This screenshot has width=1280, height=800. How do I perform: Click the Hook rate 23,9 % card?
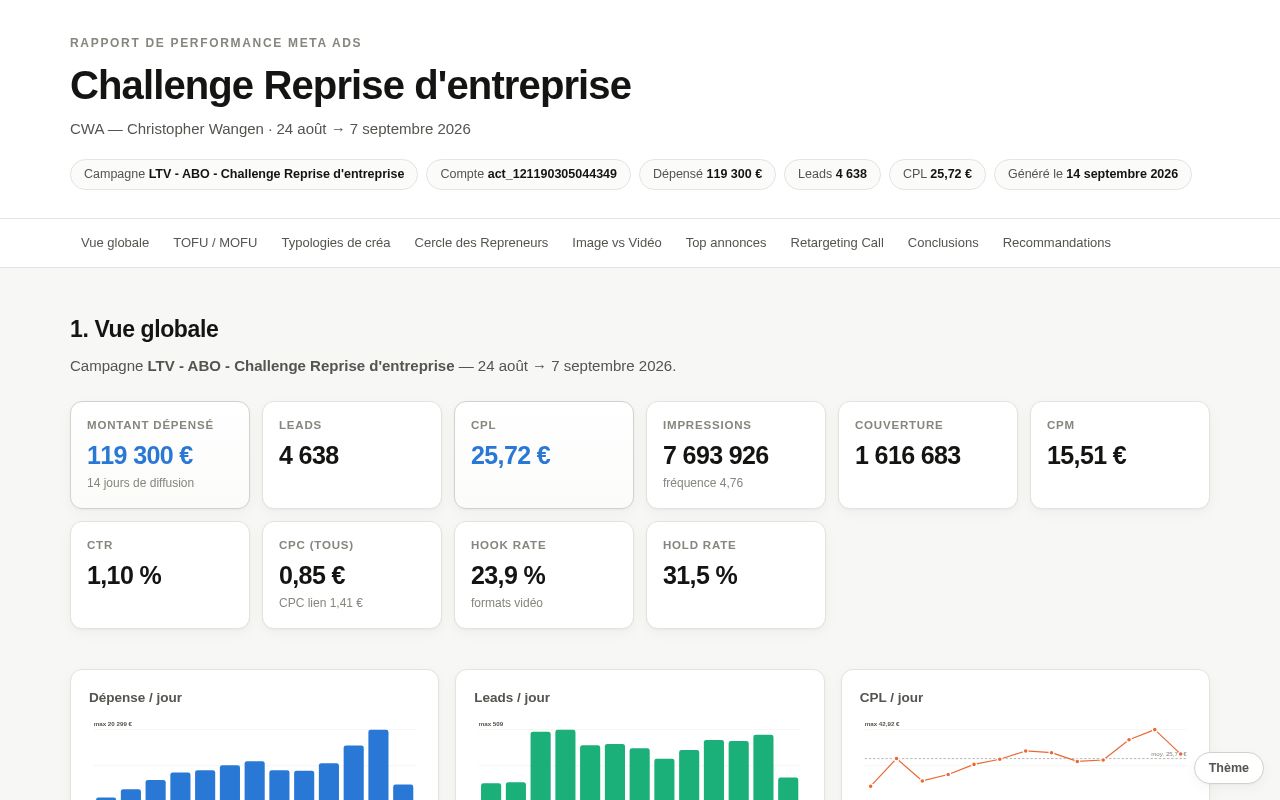(544, 575)
